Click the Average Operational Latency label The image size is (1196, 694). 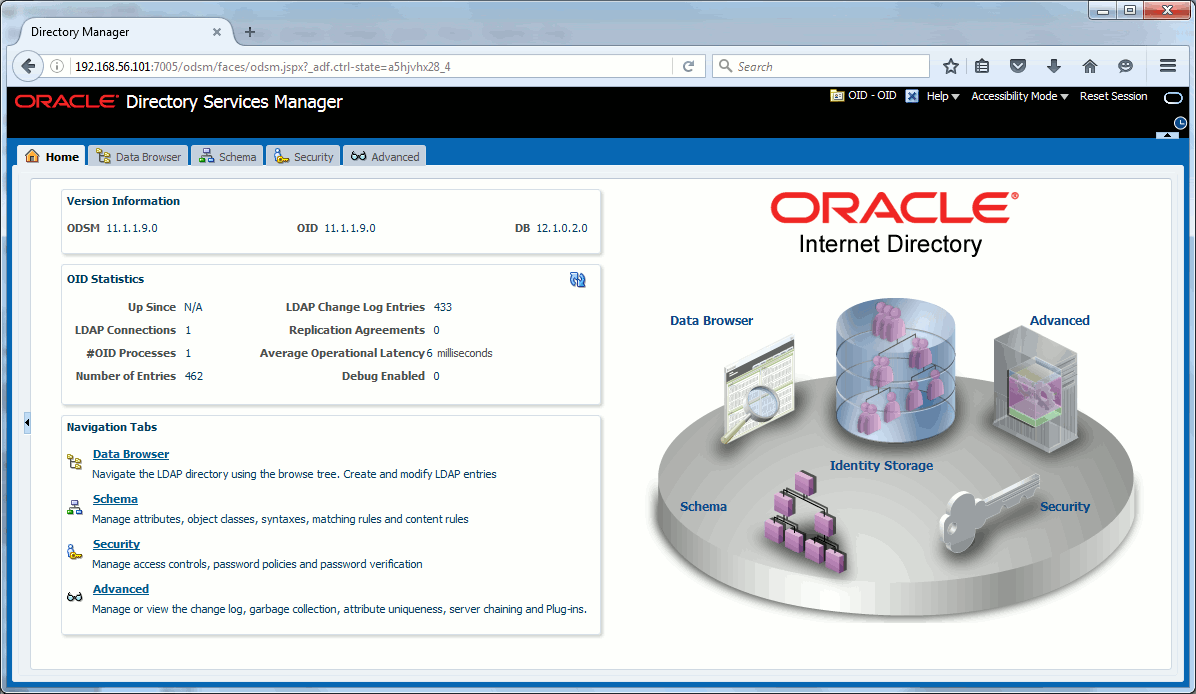[x=342, y=353]
